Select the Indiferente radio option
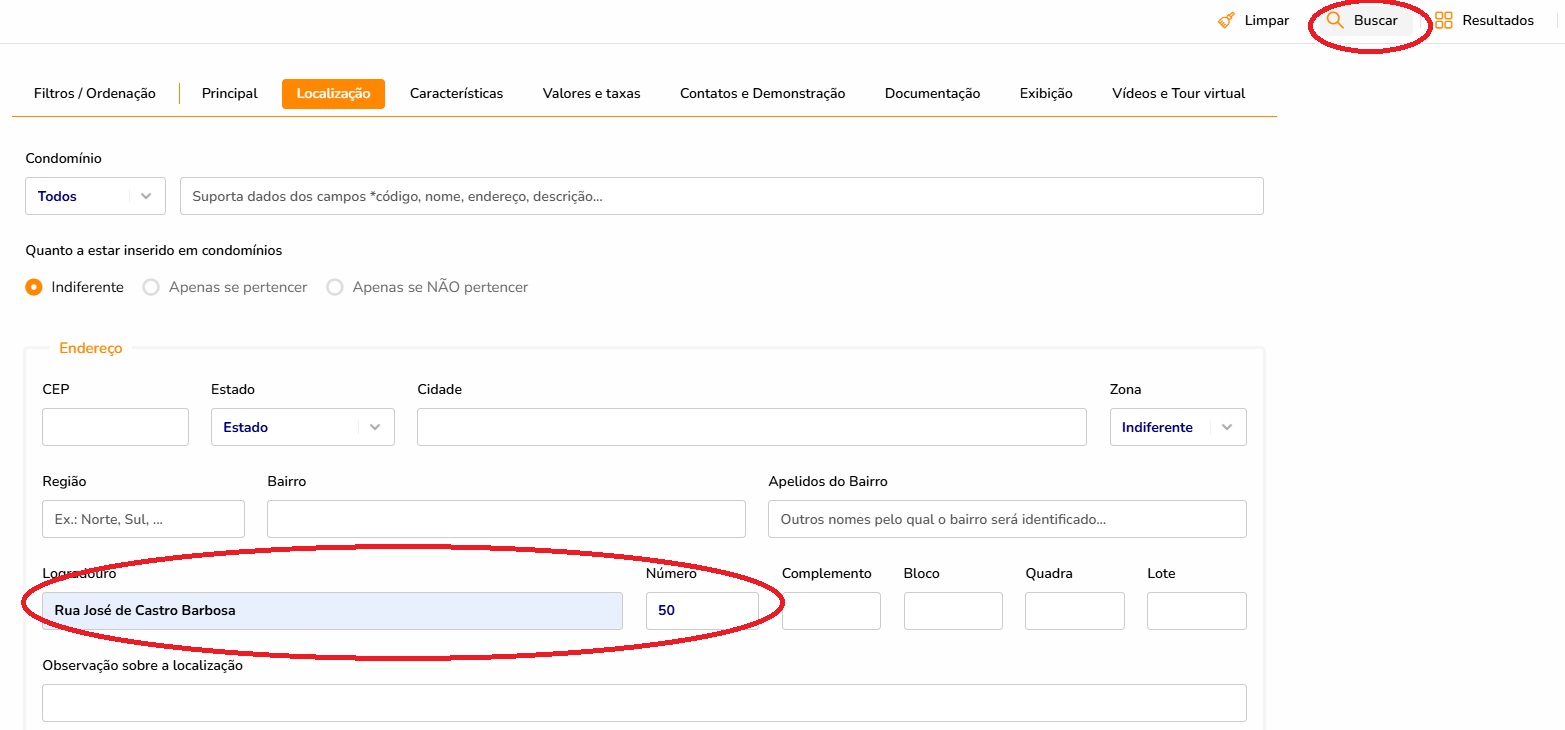The height and width of the screenshot is (730, 1565). coord(34,287)
